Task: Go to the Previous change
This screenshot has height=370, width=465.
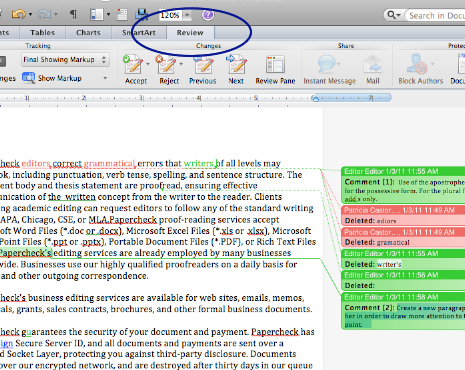Action: [x=203, y=70]
